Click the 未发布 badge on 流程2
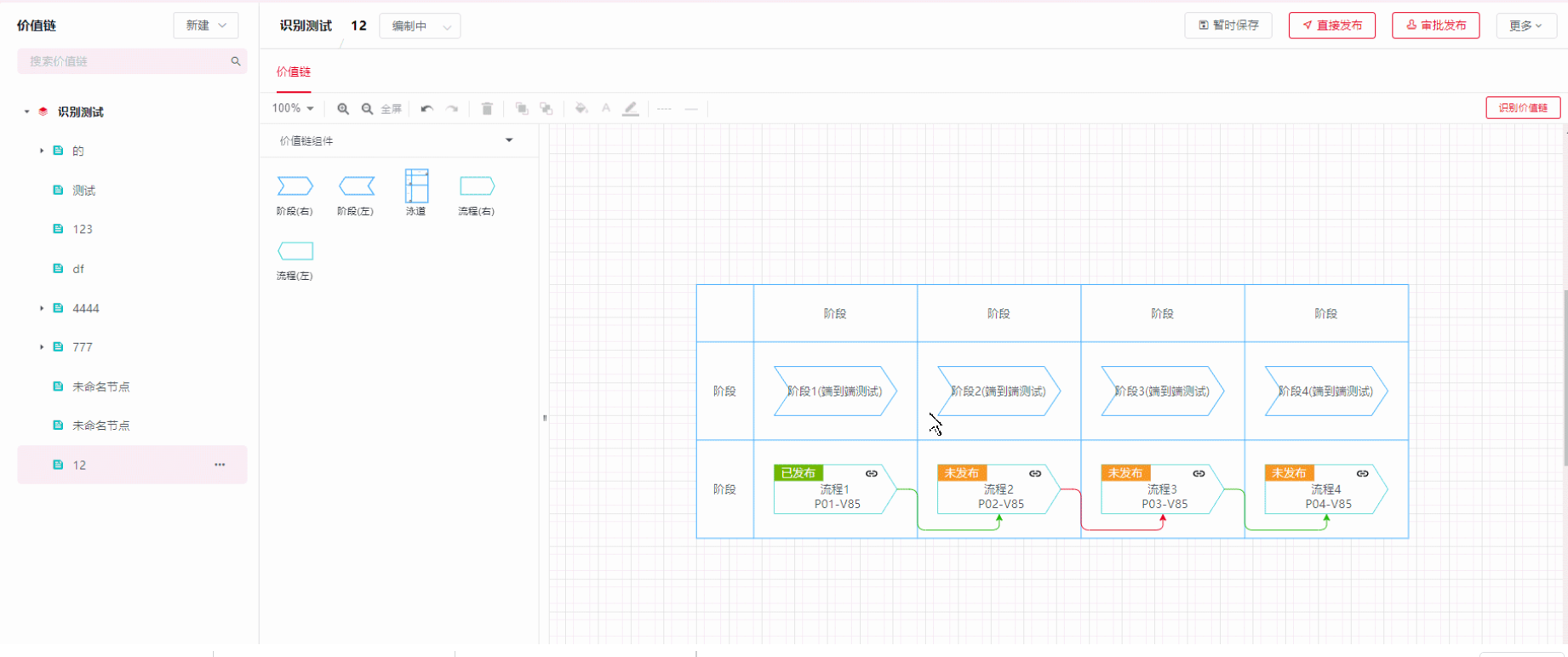This screenshot has width=1568, height=657. pyautogui.click(x=961, y=473)
